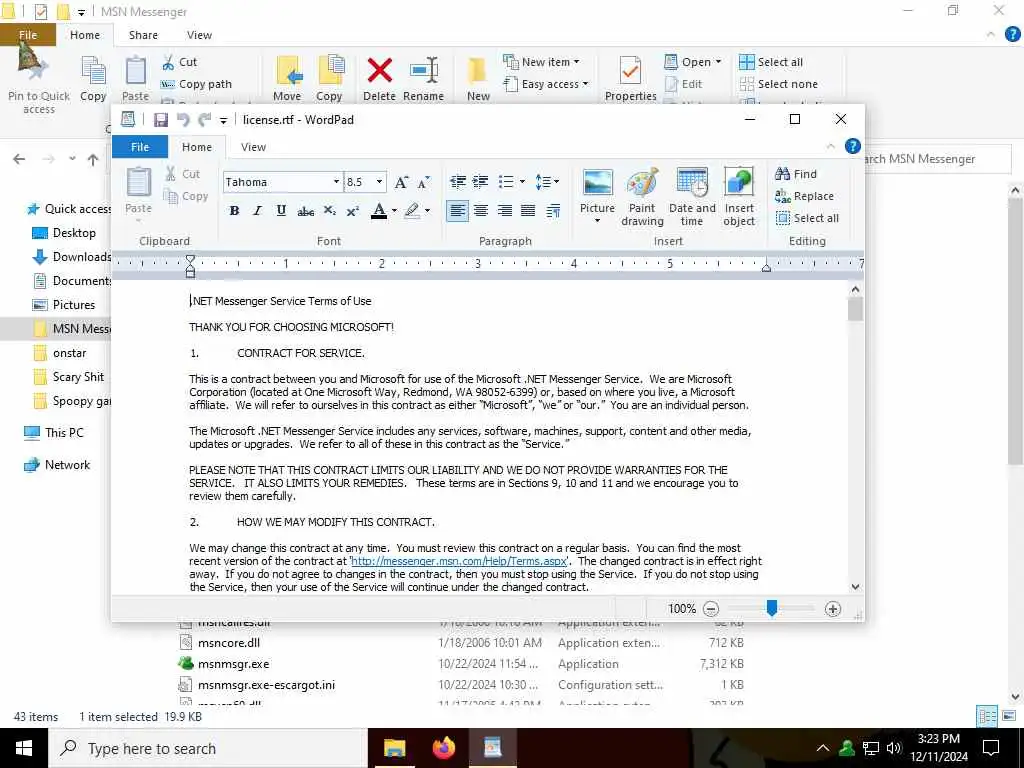The height and width of the screenshot is (768, 1024).
Task: Click the WordPad Redo arrow icon
Action: pos(204,120)
